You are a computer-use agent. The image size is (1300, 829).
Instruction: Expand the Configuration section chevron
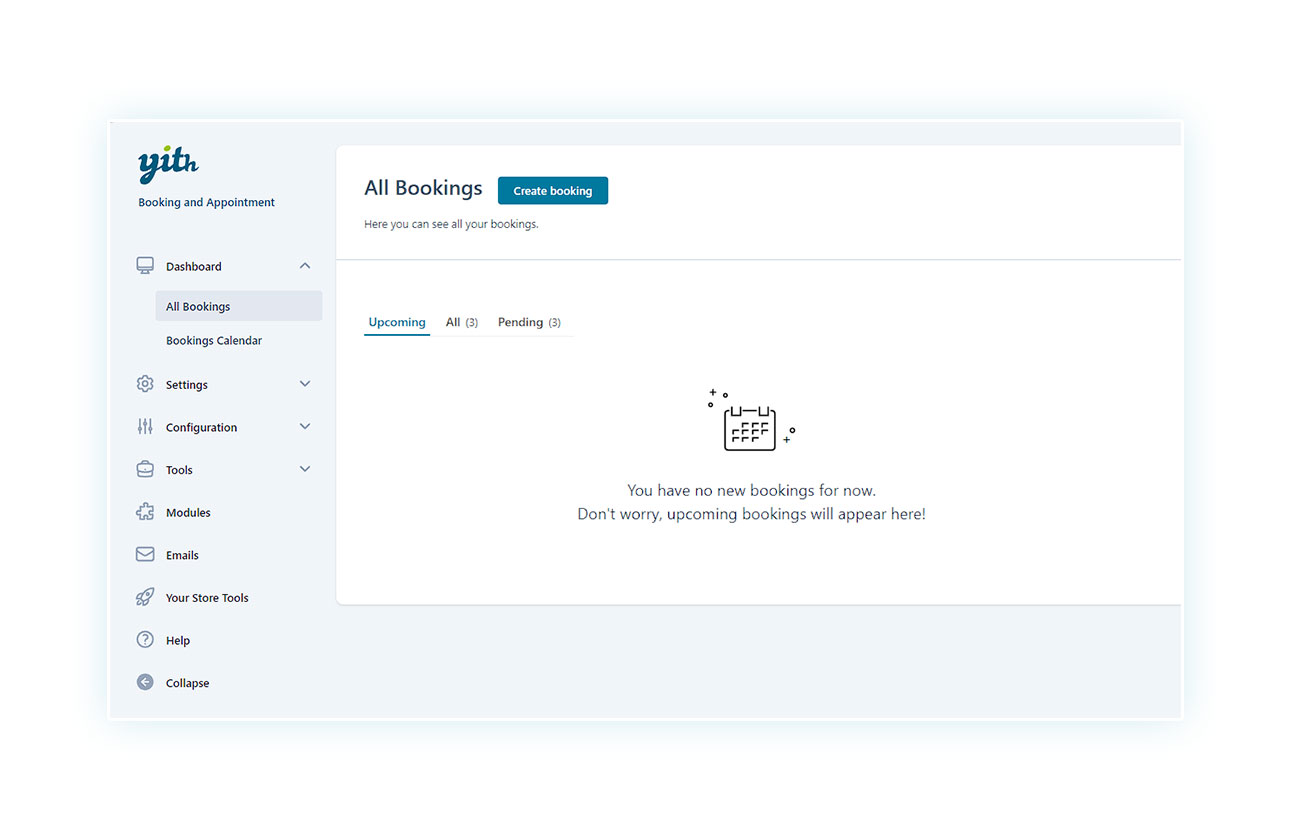pos(305,427)
